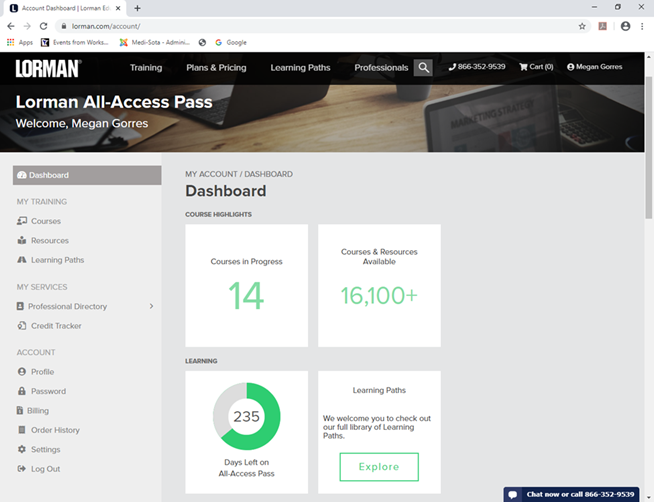Image resolution: width=654 pixels, height=502 pixels.
Task: Click the Credit Tracker icon
Action: (x=22, y=326)
